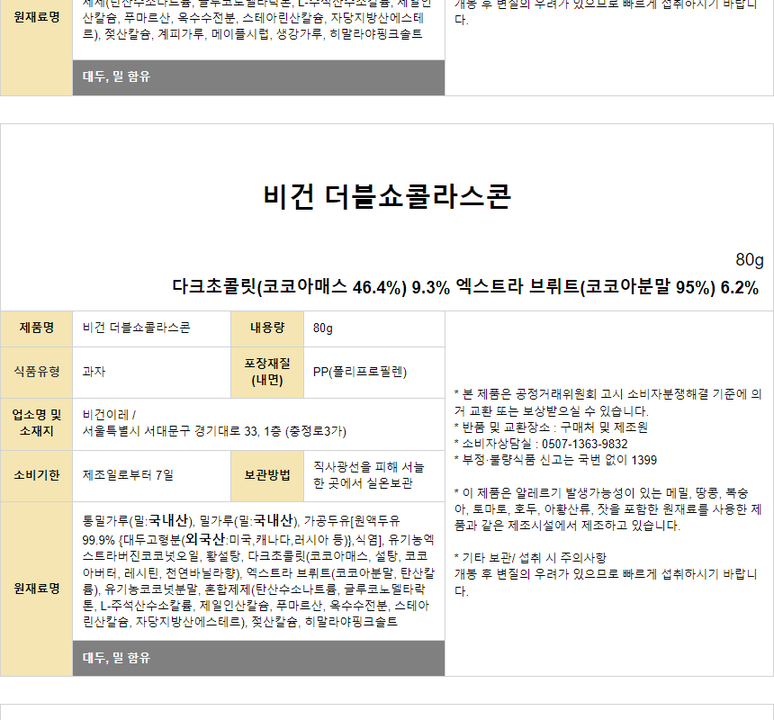Select the 업소명 및 소재지 label cell

click(x=37, y=424)
